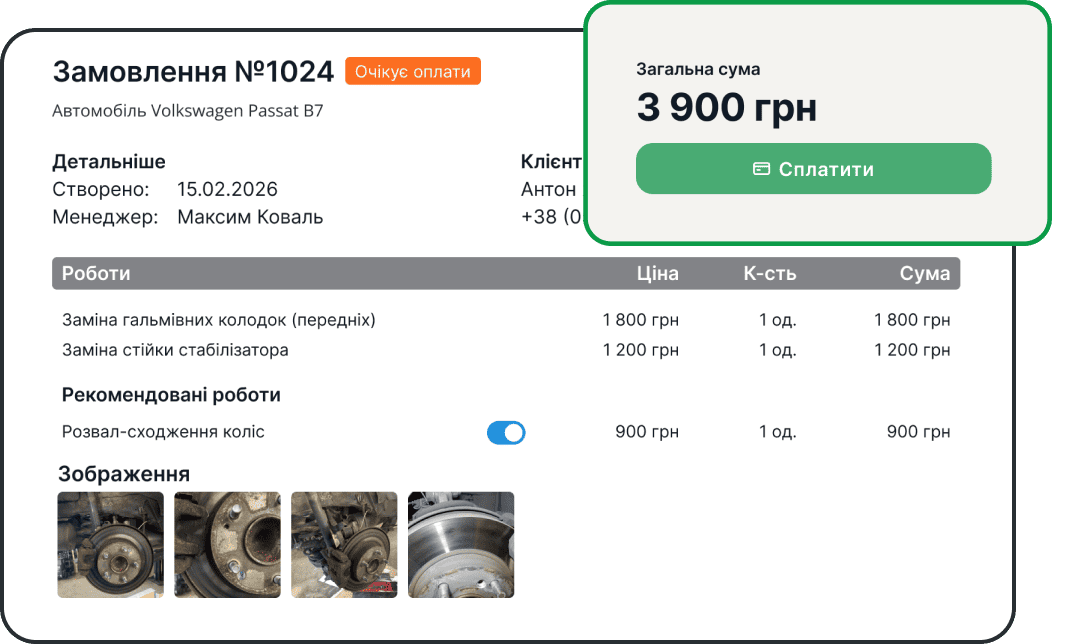Viewport: 1092px width, 644px height.
Task: Disable the Розвал-сходження коліс recommended service toggle
Action: (x=506, y=432)
